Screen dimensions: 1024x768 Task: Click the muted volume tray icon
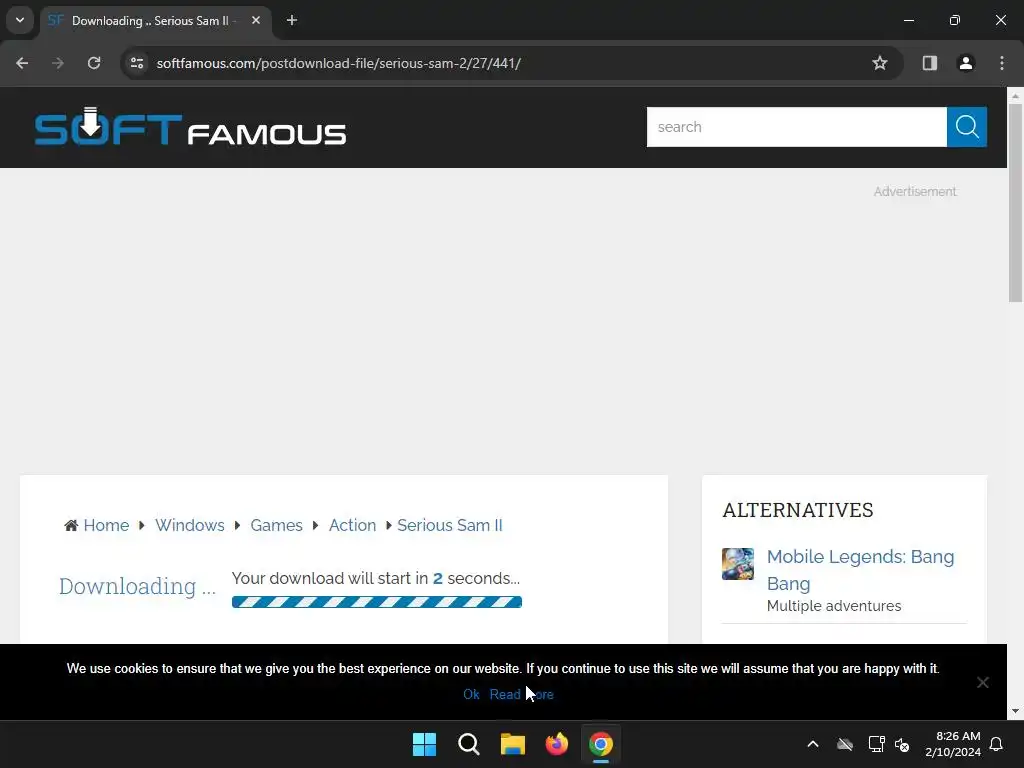click(902, 744)
